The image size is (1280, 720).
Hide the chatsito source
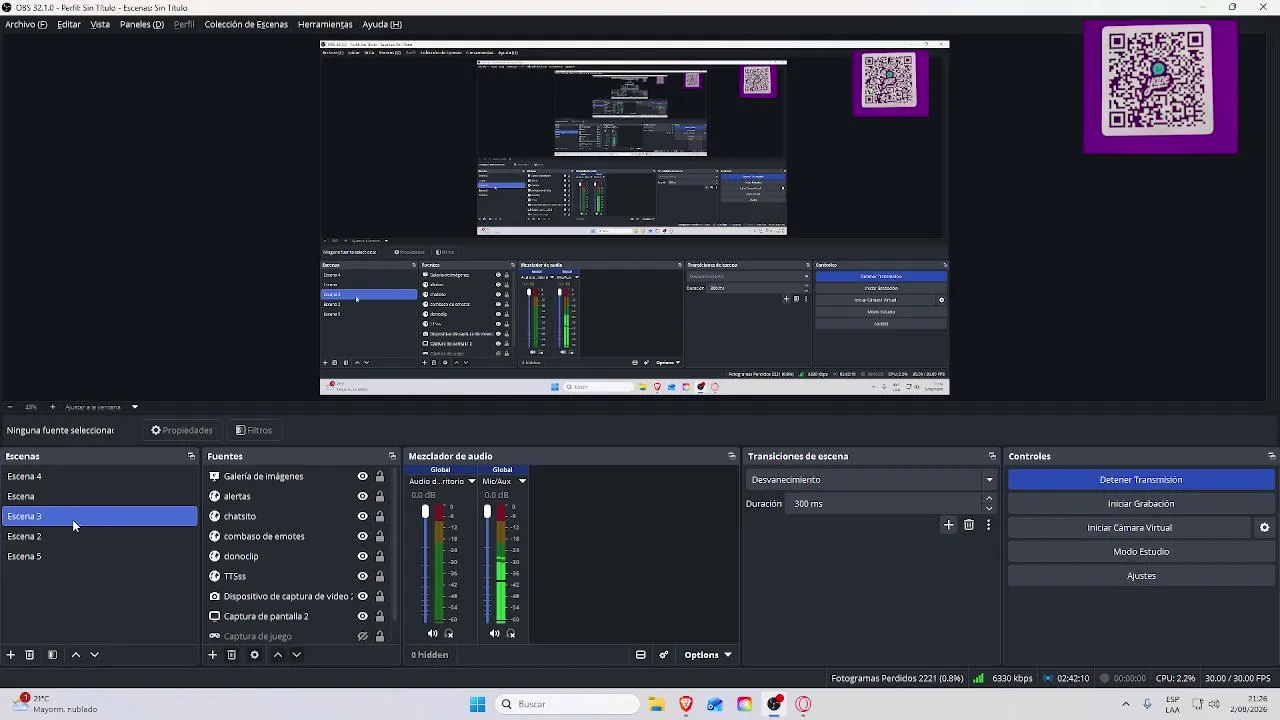(363, 516)
